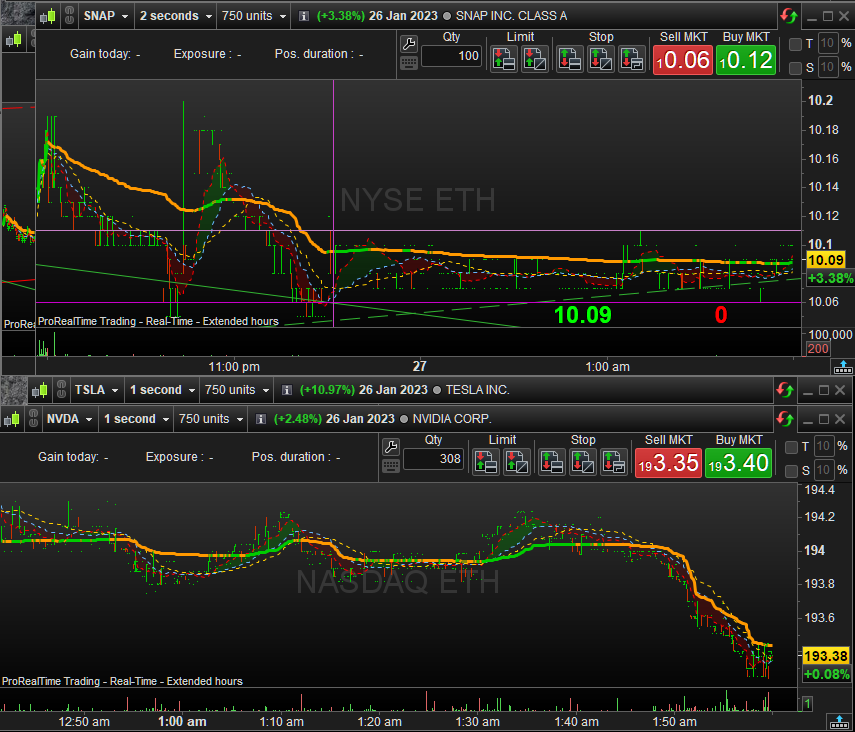
Task: Click the large green 10.09 value on SNAP chart
Action: pyautogui.click(x=582, y=315)
